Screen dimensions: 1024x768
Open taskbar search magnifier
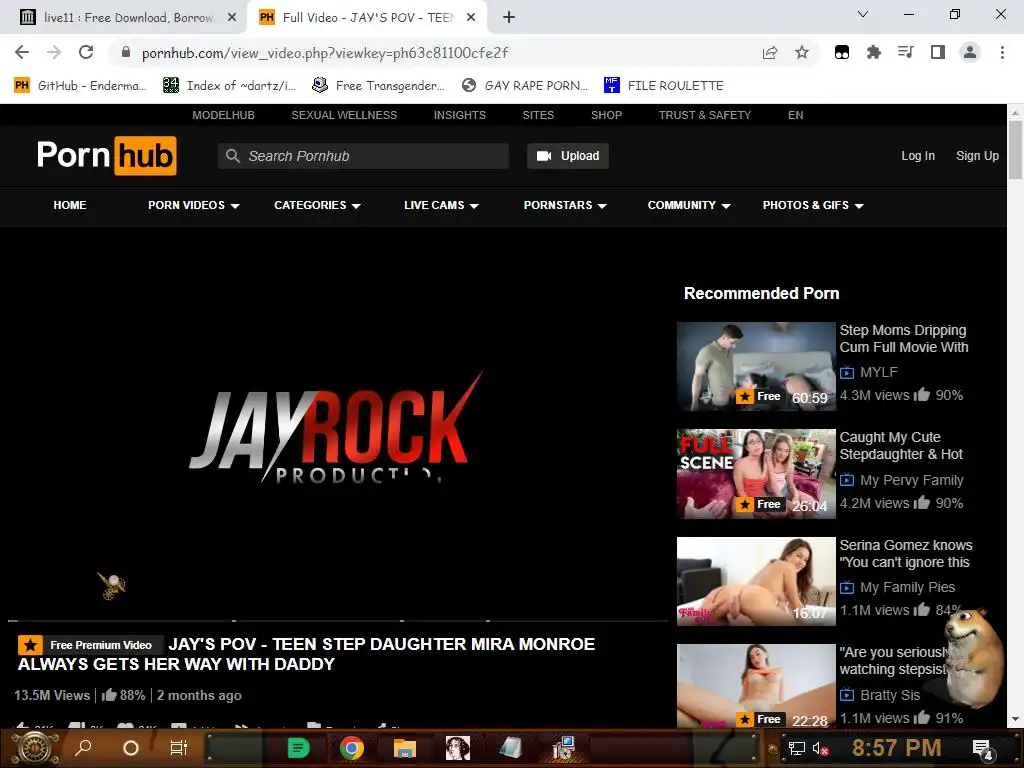(x=83, y=748)
